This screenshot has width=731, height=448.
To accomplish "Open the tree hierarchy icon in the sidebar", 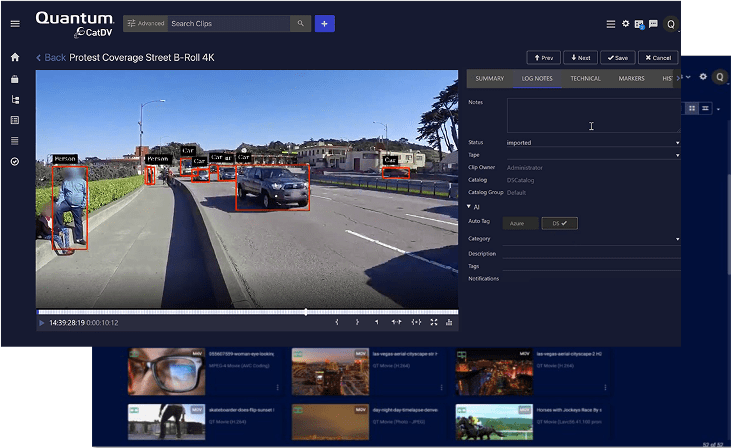I will click(15, 99).
